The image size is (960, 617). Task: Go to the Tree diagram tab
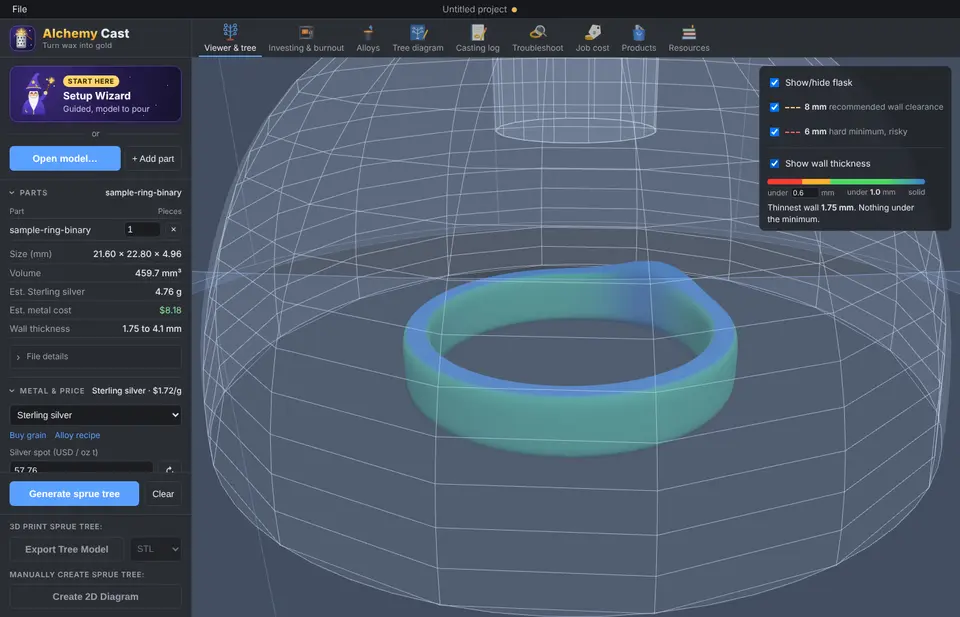pos(418,39)
